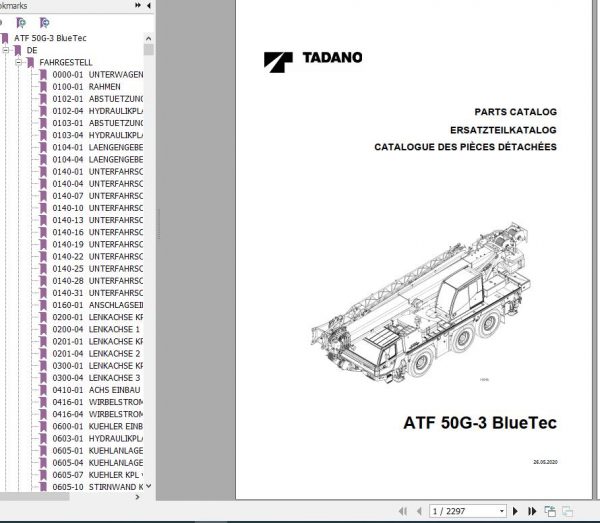Click the bookmark icon of 0600-01 KUEHLER
600x523 pixels.
point(43,427)
